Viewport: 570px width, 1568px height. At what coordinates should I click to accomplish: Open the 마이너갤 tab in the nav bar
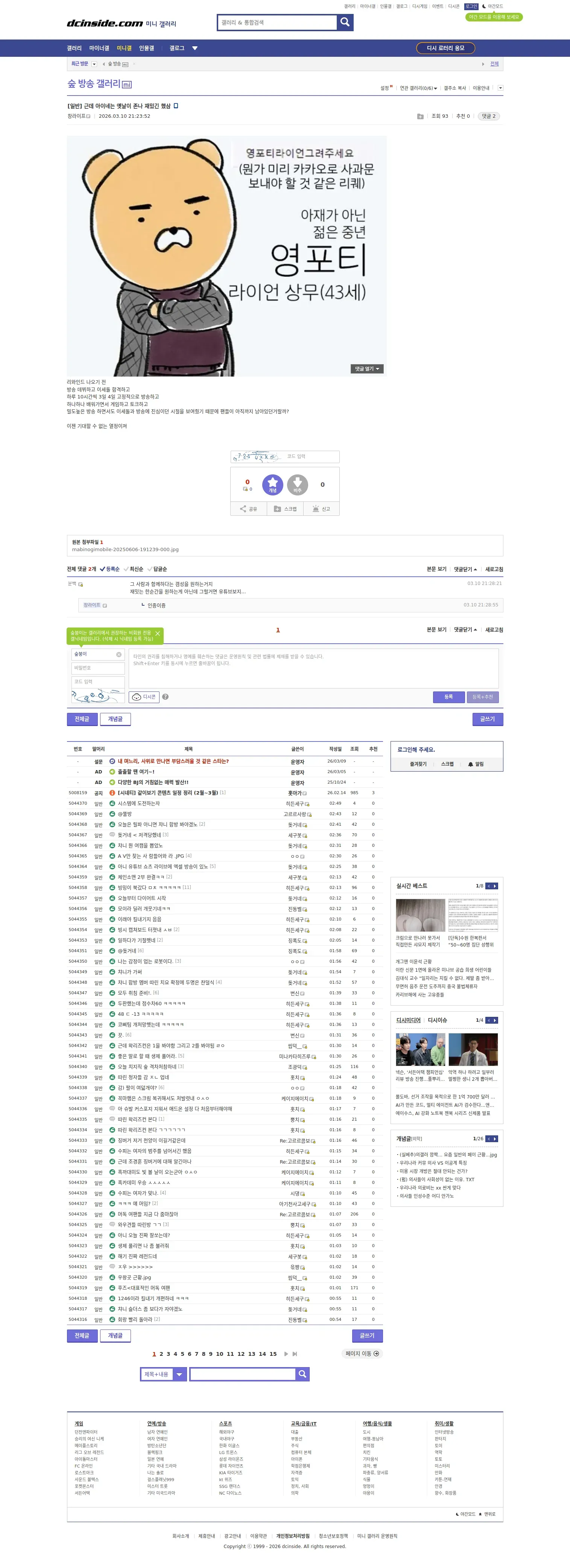pos(99,48)
